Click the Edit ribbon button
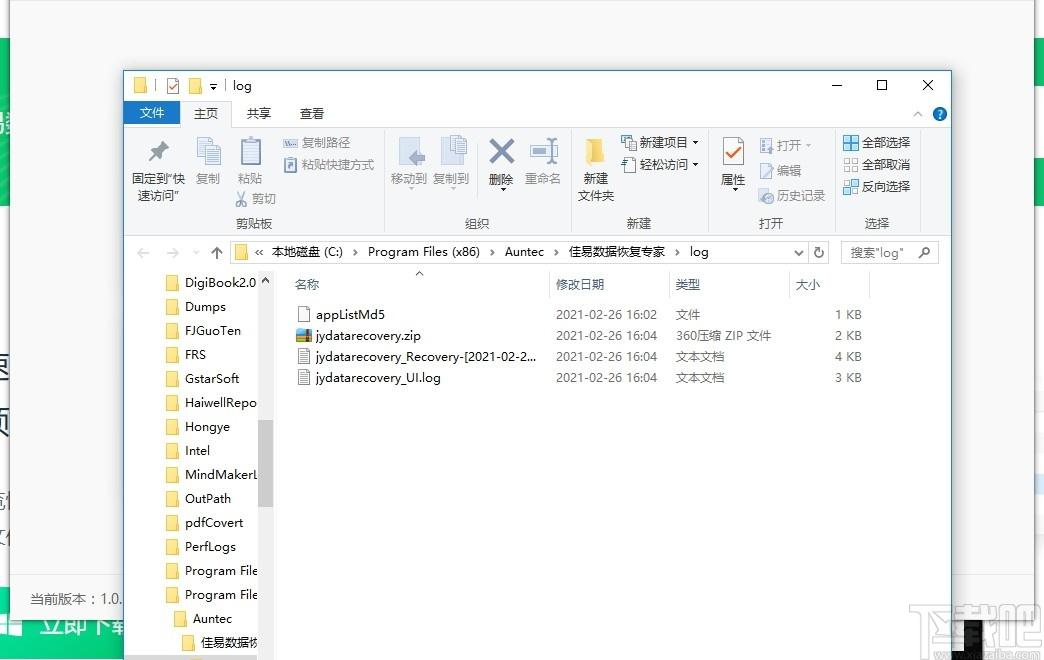Screen dimensions: 1044x660 (780, 170)
